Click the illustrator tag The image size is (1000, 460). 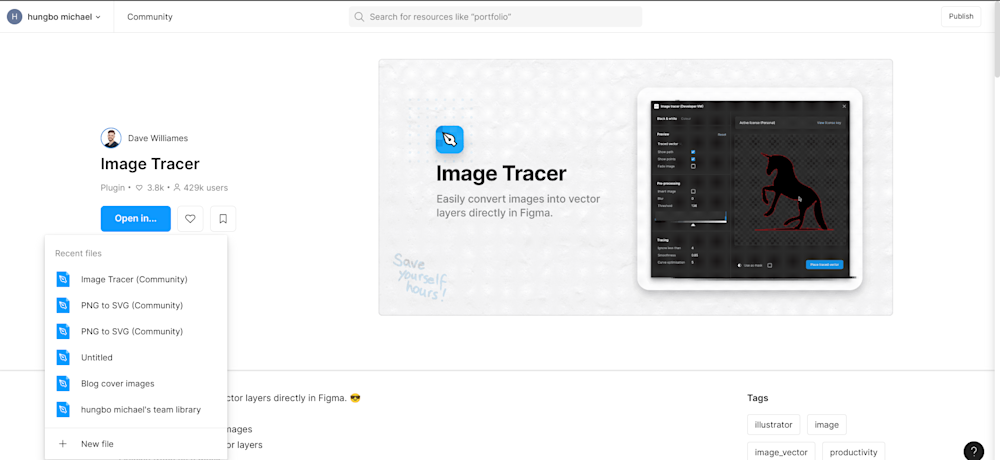pos(773,424)
